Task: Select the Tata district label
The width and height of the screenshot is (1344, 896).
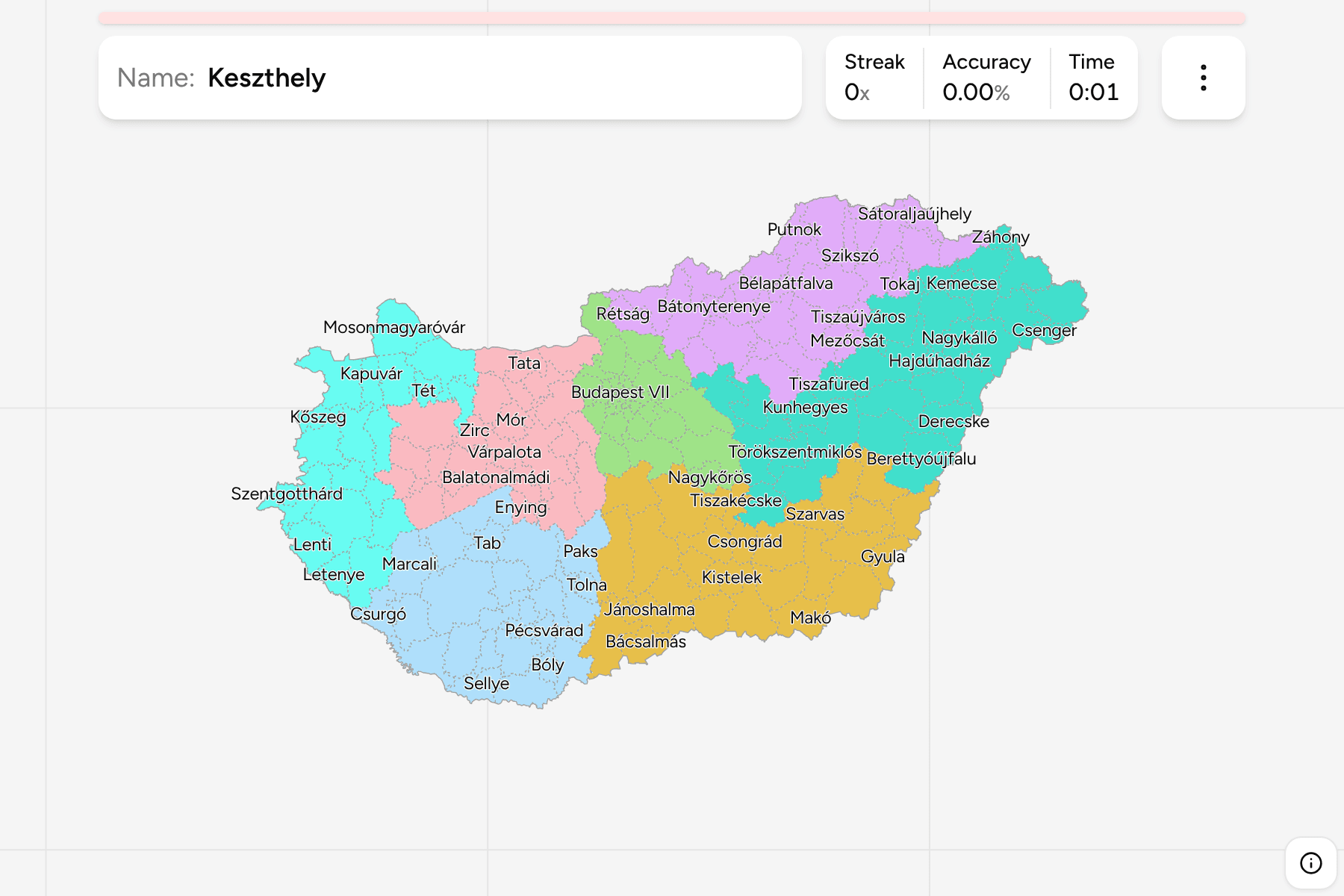Action: tap(524, 363)
